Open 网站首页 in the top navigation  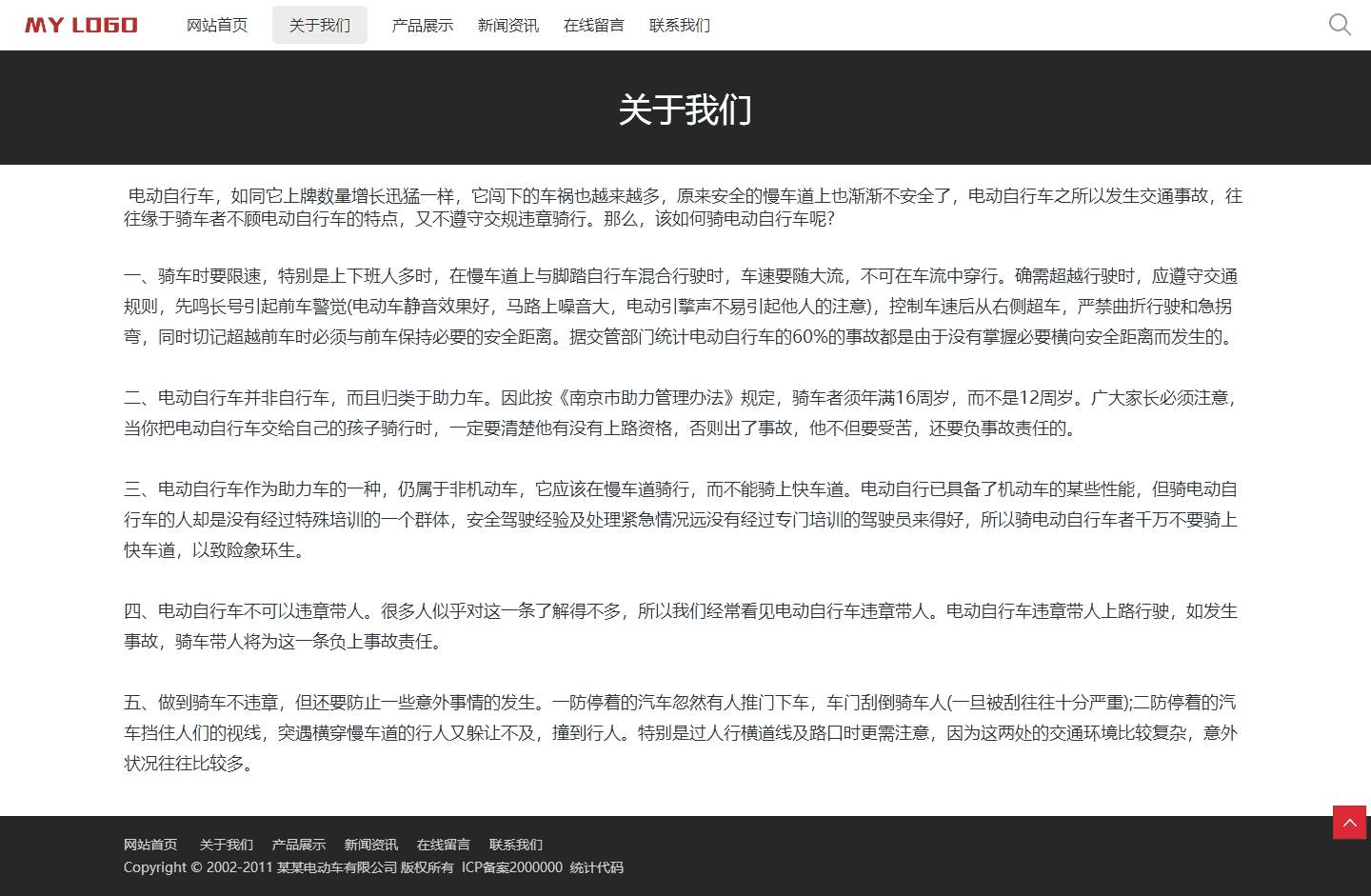pyautogui.click(x=217, y=25)
